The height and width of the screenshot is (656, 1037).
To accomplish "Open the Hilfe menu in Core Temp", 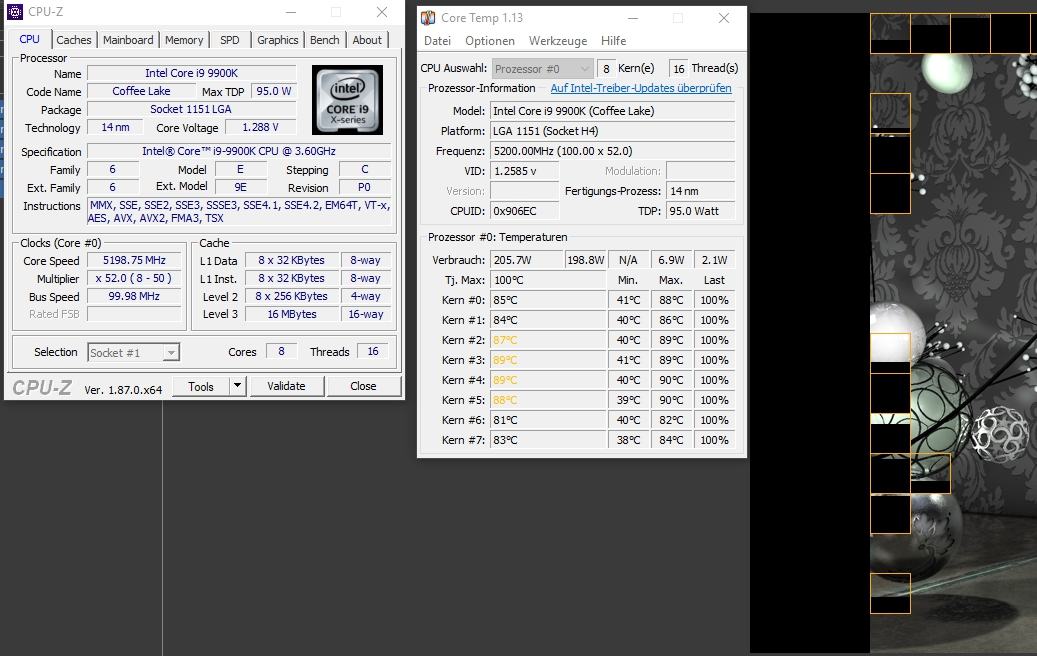I will click(x=613, y=41).
